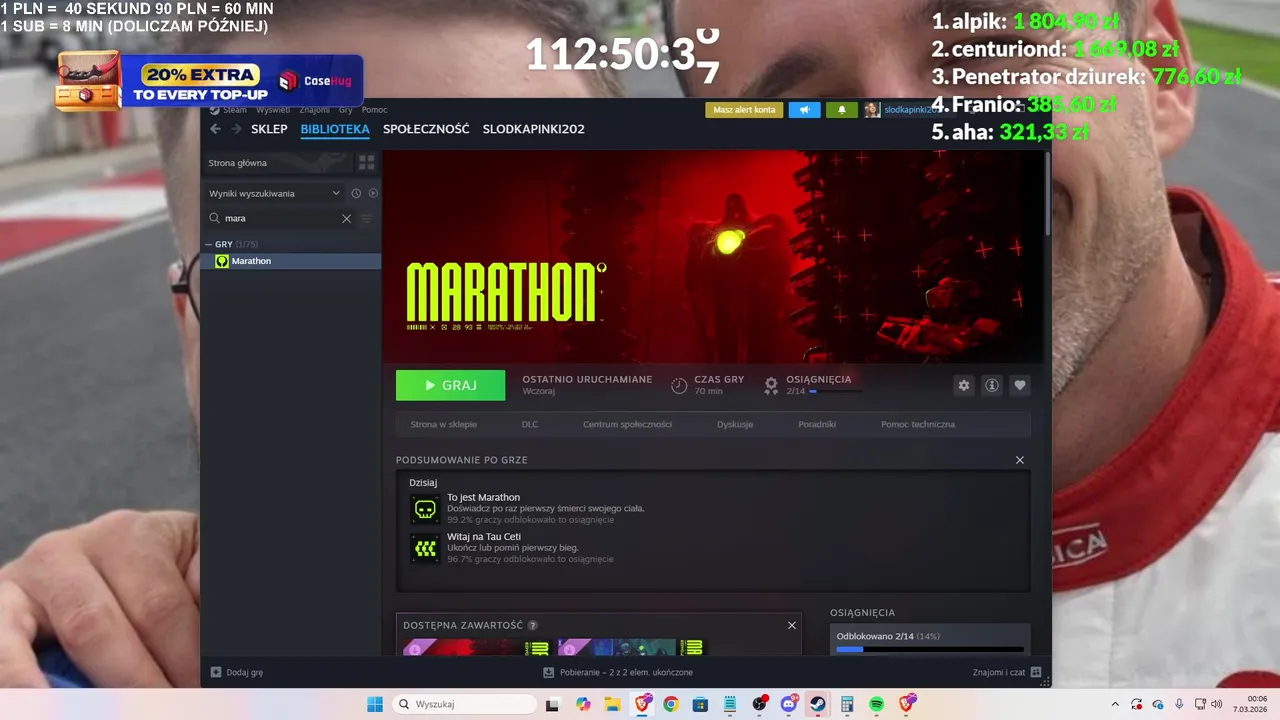This screenshot has width=1280, height=720.
Task: Go back with the Steam back arrow
Action: click(215, 129)
